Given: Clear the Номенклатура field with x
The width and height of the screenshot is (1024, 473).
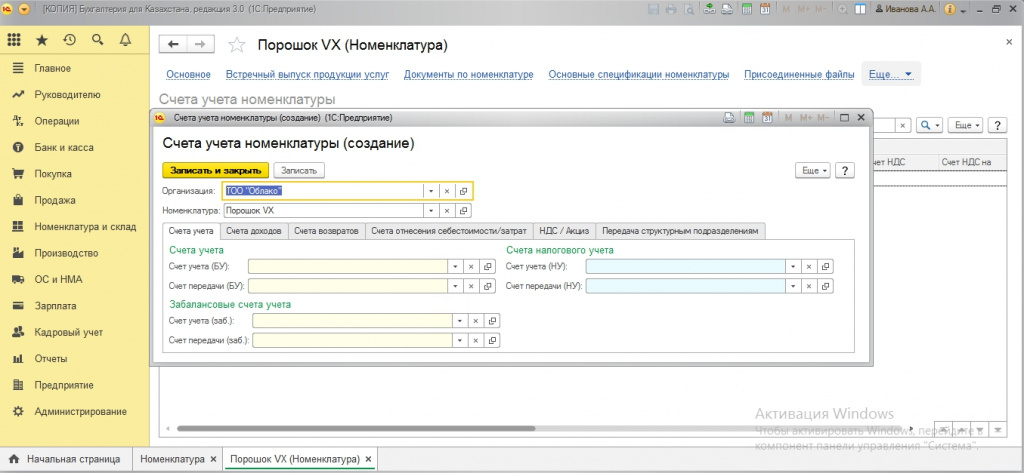Looking at the screenshot, I should (447, 211).
